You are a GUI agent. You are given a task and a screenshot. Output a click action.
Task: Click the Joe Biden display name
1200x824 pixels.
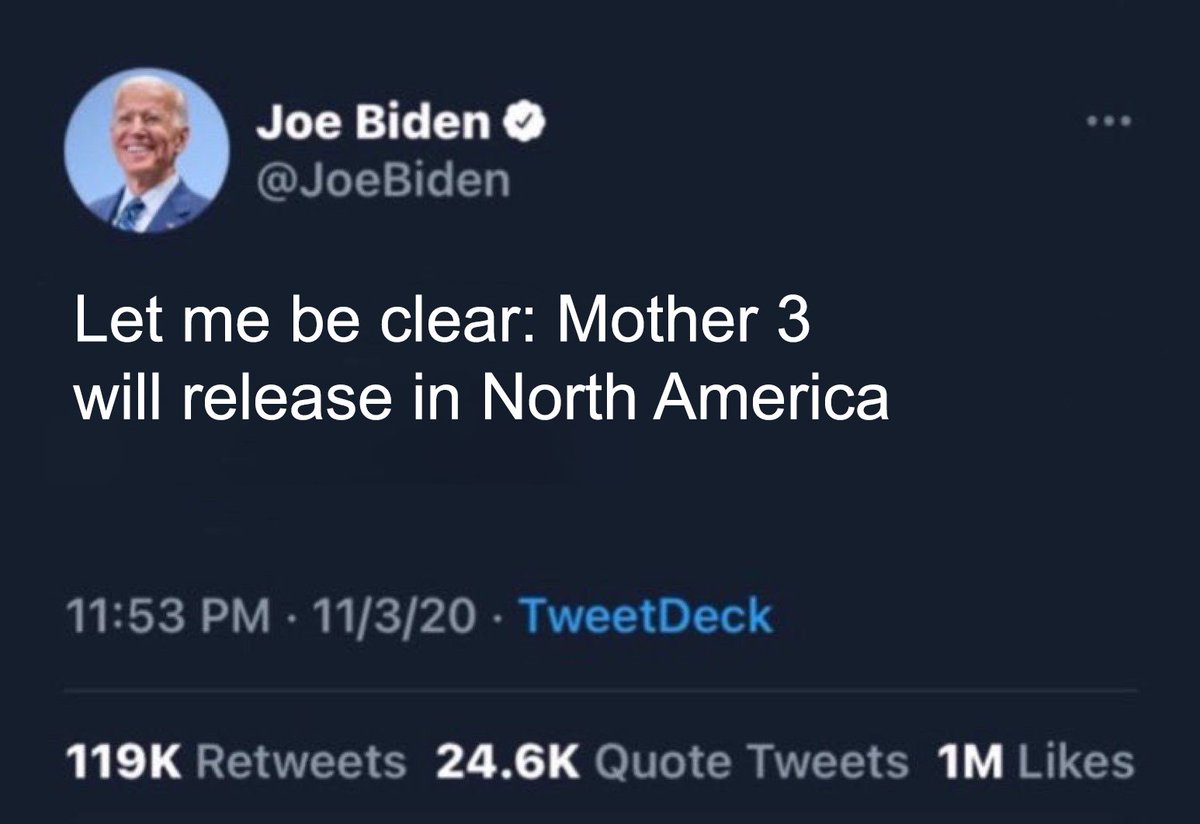point(373,125)
